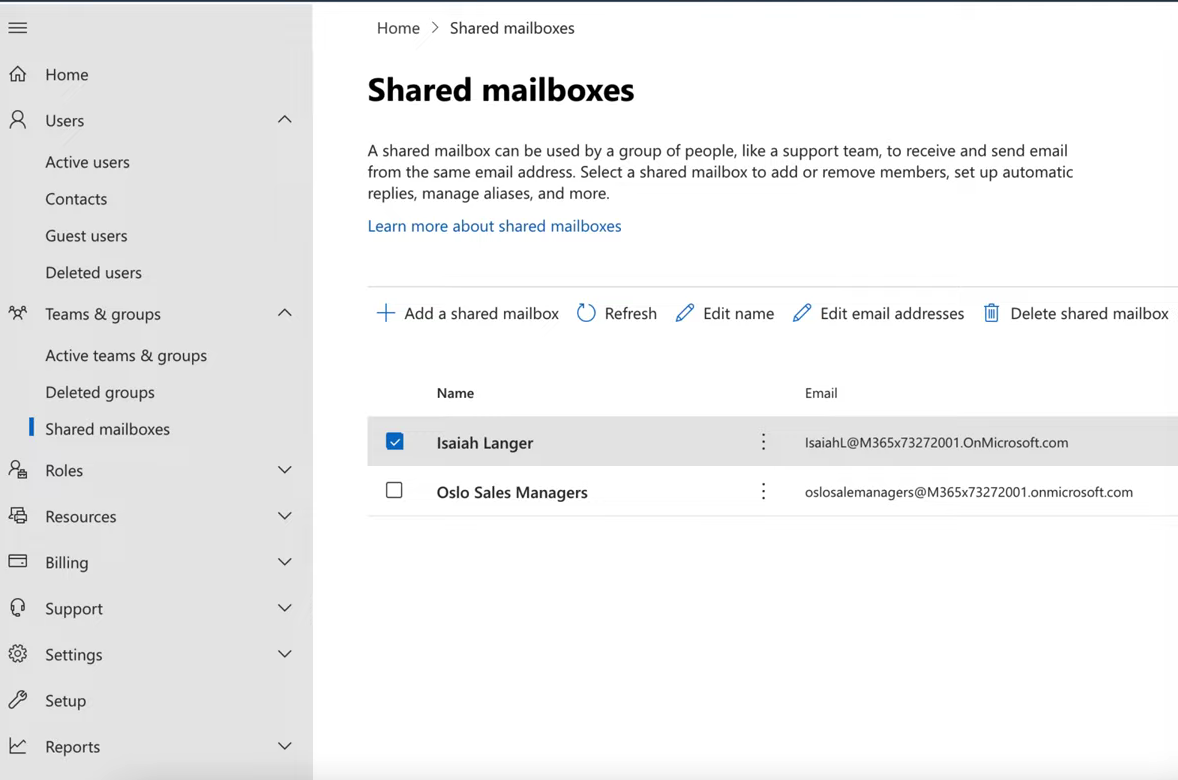This screenshot has height=780, width=1178.
Task: Click oslosalemanagers@M365x73272001.onmicrosoft.com email
Action: [968, 491]
